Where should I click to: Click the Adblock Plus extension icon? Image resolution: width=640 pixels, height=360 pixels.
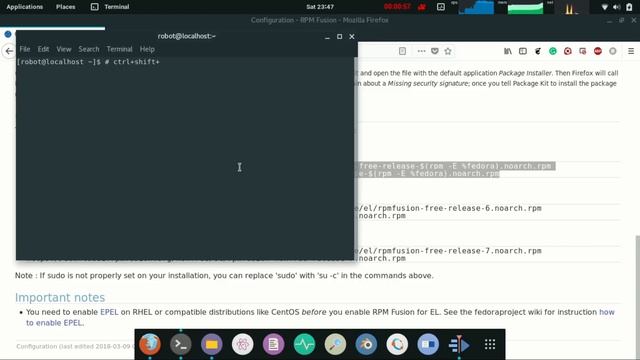coord(598,51)
